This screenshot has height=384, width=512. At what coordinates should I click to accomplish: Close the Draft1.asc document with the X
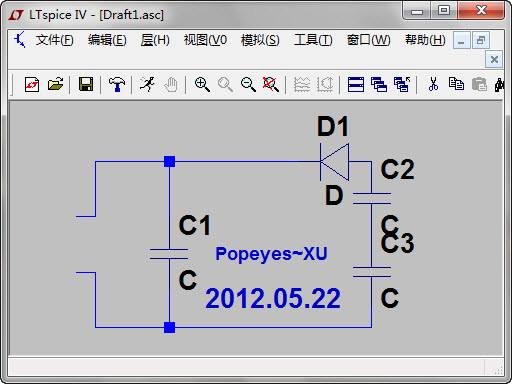click(494, 60)
